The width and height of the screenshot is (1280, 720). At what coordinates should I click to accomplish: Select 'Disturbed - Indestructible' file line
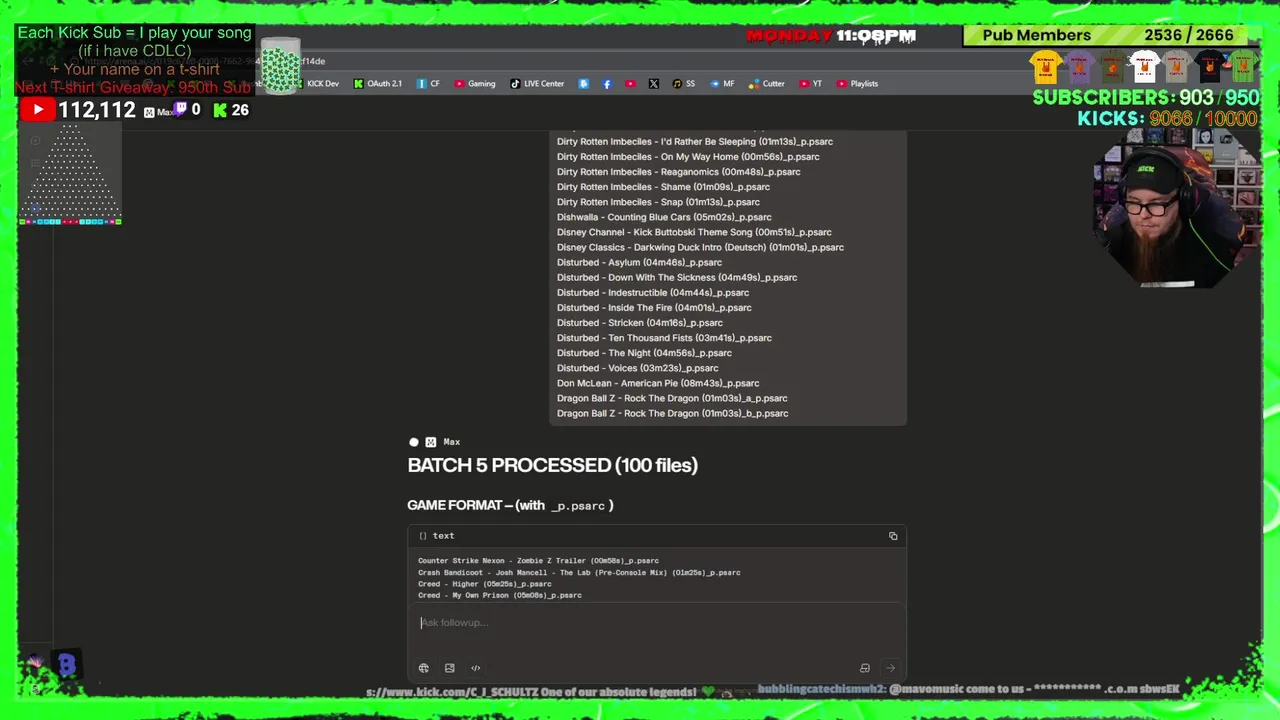point(653,293)
